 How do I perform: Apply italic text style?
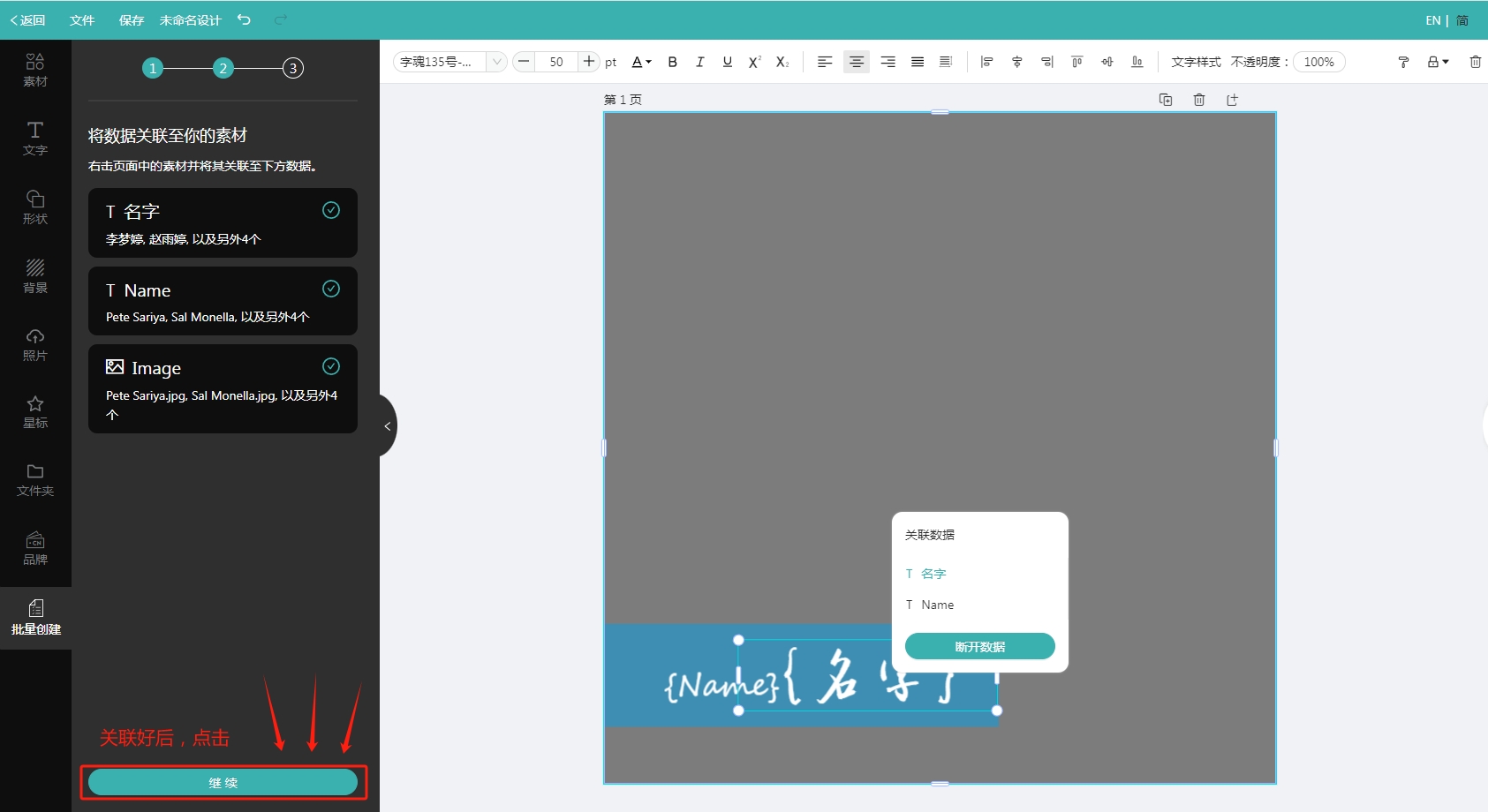[699, 62]
